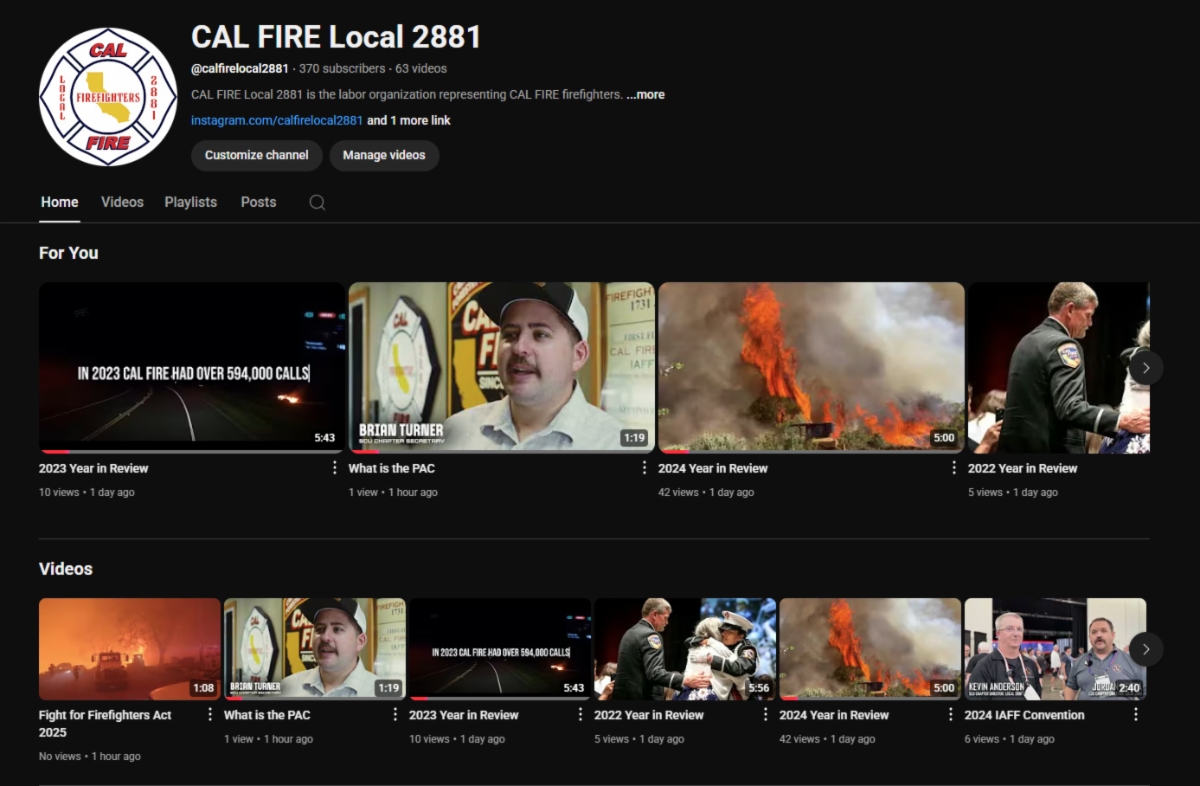Play the 2024 Year in Review thumbnail in For You

pos(811,367)
